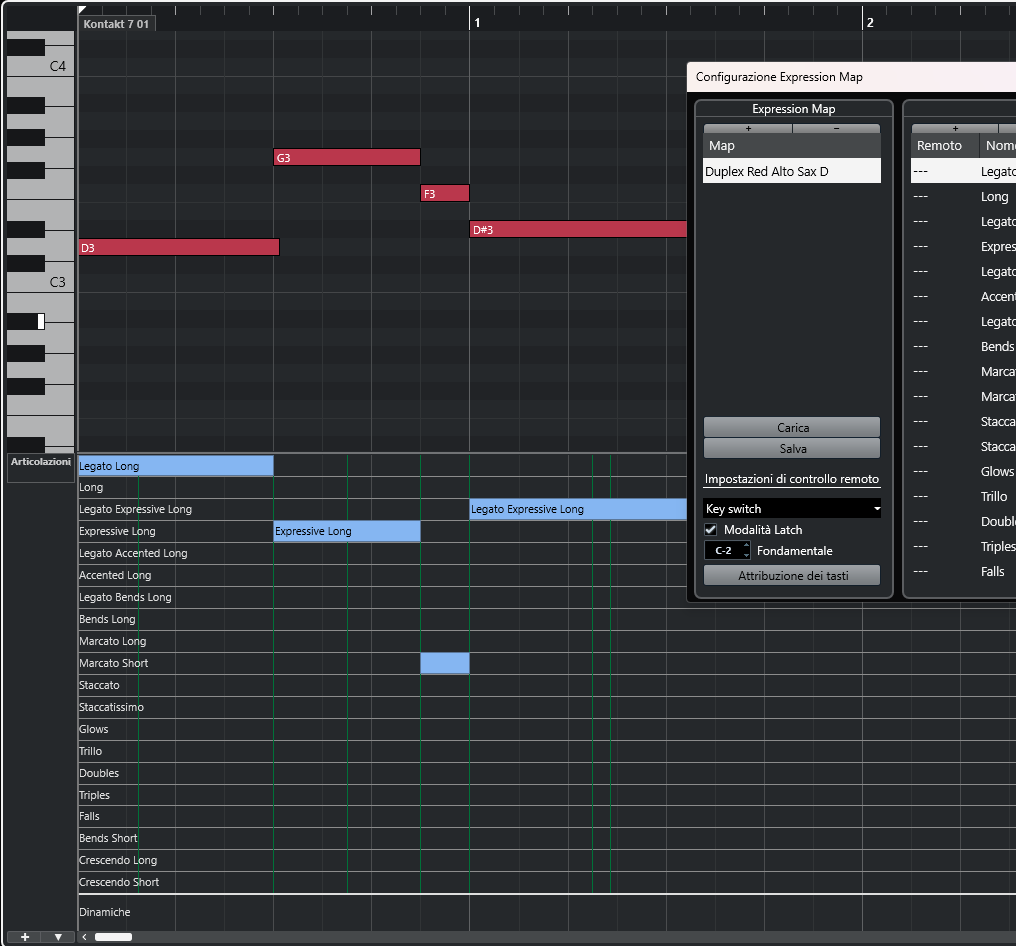Click the Long articulation lane label
Image resolution: width=1016 pixels, height=946 pixels.
(91, 487)
